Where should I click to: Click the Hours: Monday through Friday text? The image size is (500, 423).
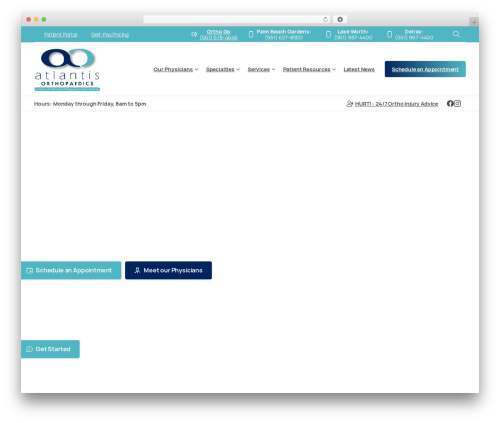click(x=90, y=104)
